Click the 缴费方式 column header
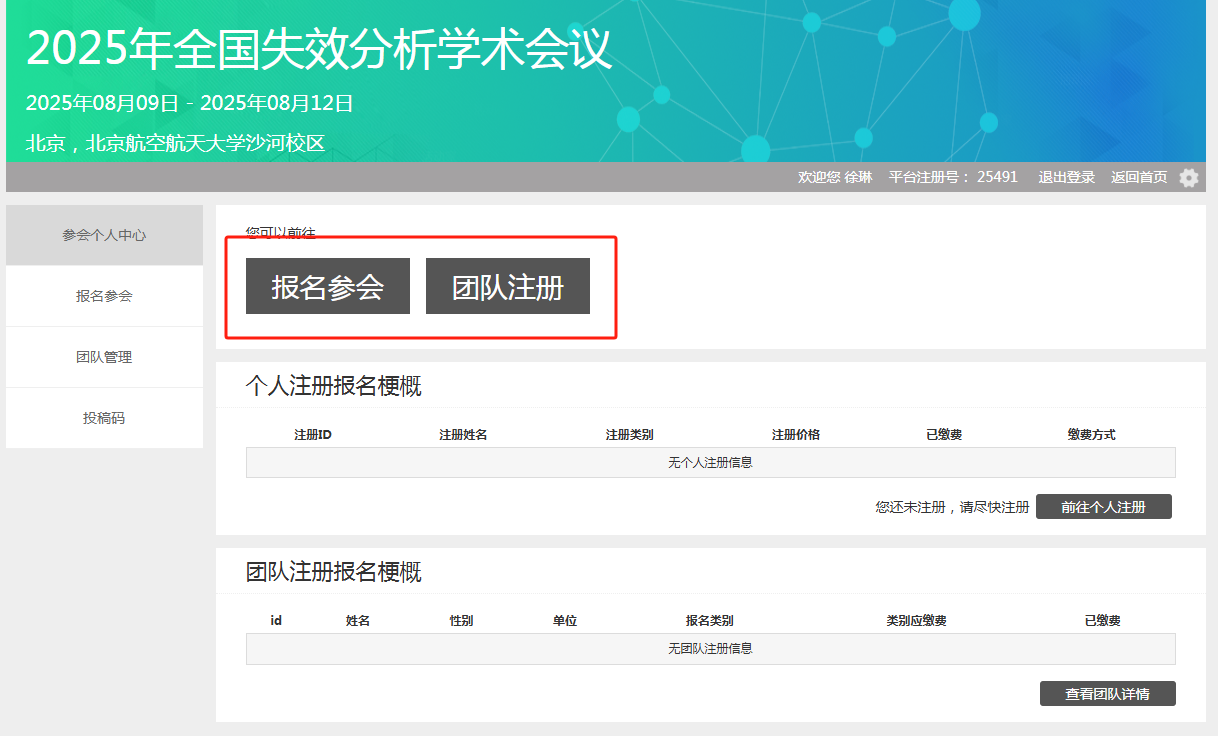1218x736 pixels. tap(1091, 435)
